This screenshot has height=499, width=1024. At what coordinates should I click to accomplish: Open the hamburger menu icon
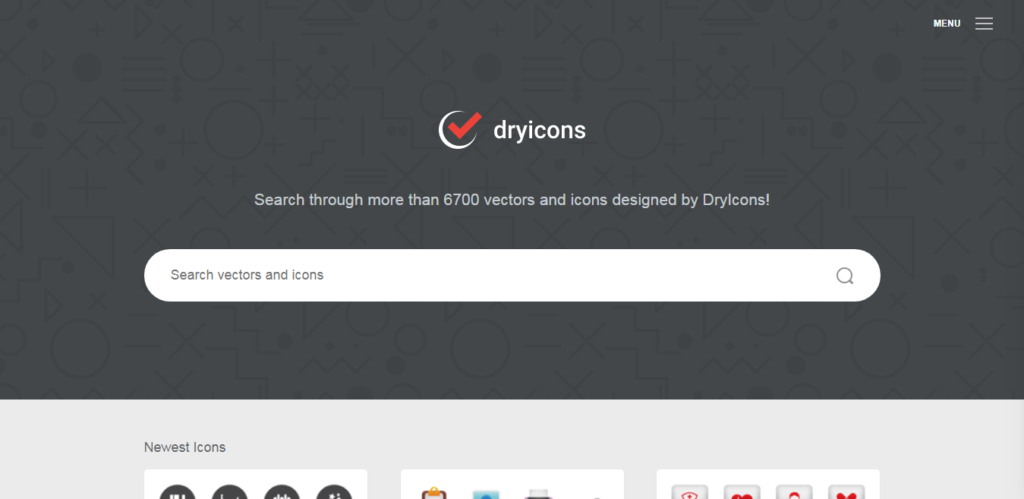point(984,24)
